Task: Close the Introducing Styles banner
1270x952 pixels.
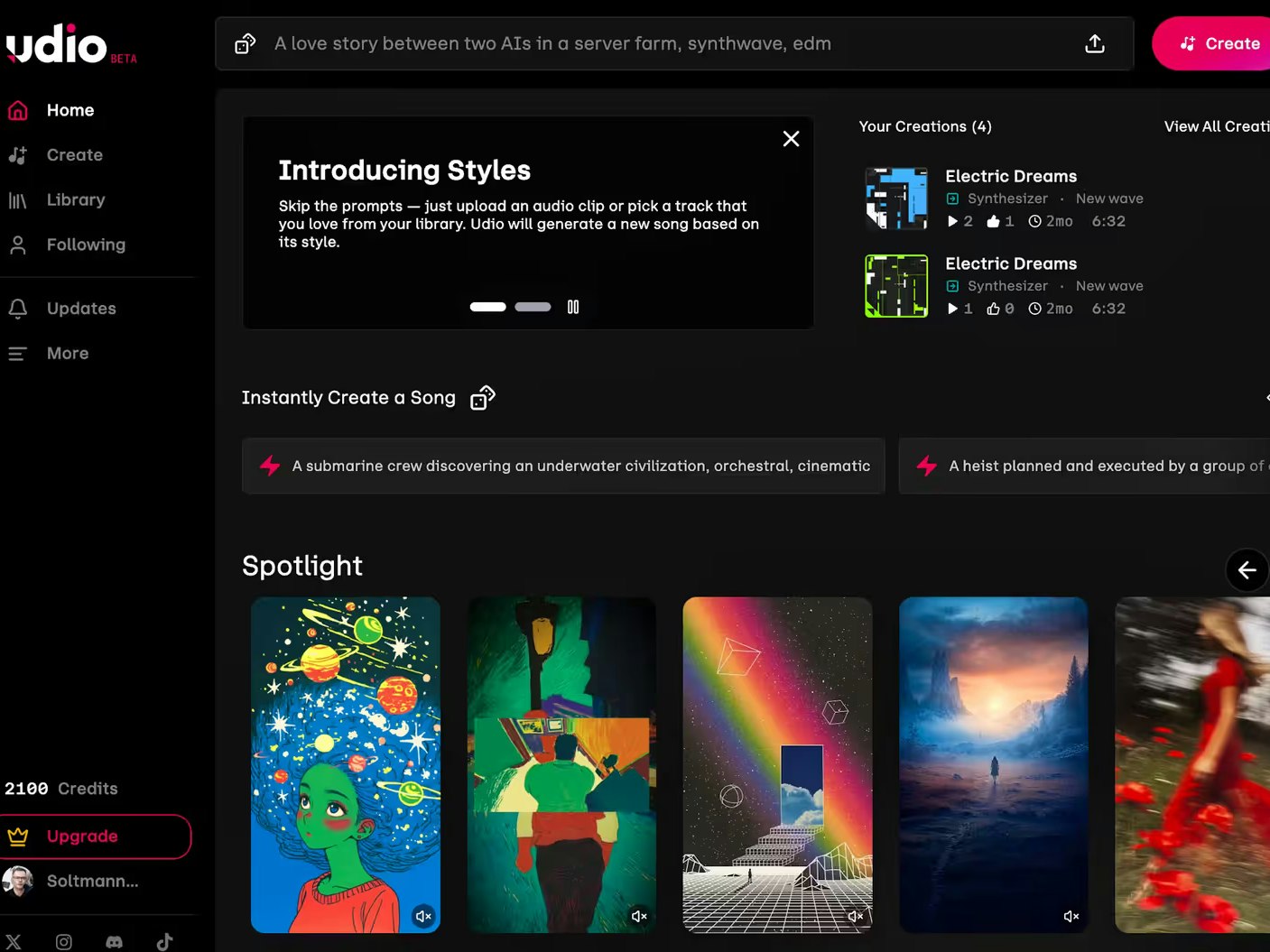Action: click(791, 139)
